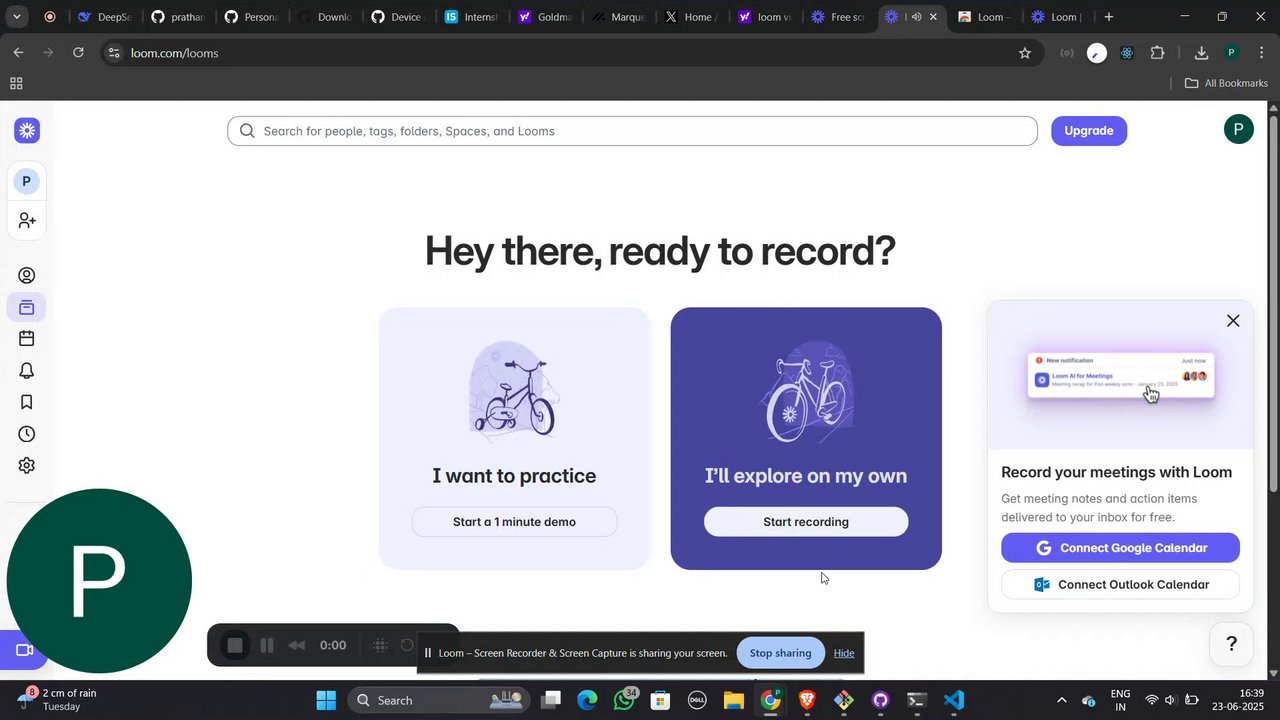The image size is (1280, 720).
Task: Open browser Downloads icon
Action: click(1201, 53)
